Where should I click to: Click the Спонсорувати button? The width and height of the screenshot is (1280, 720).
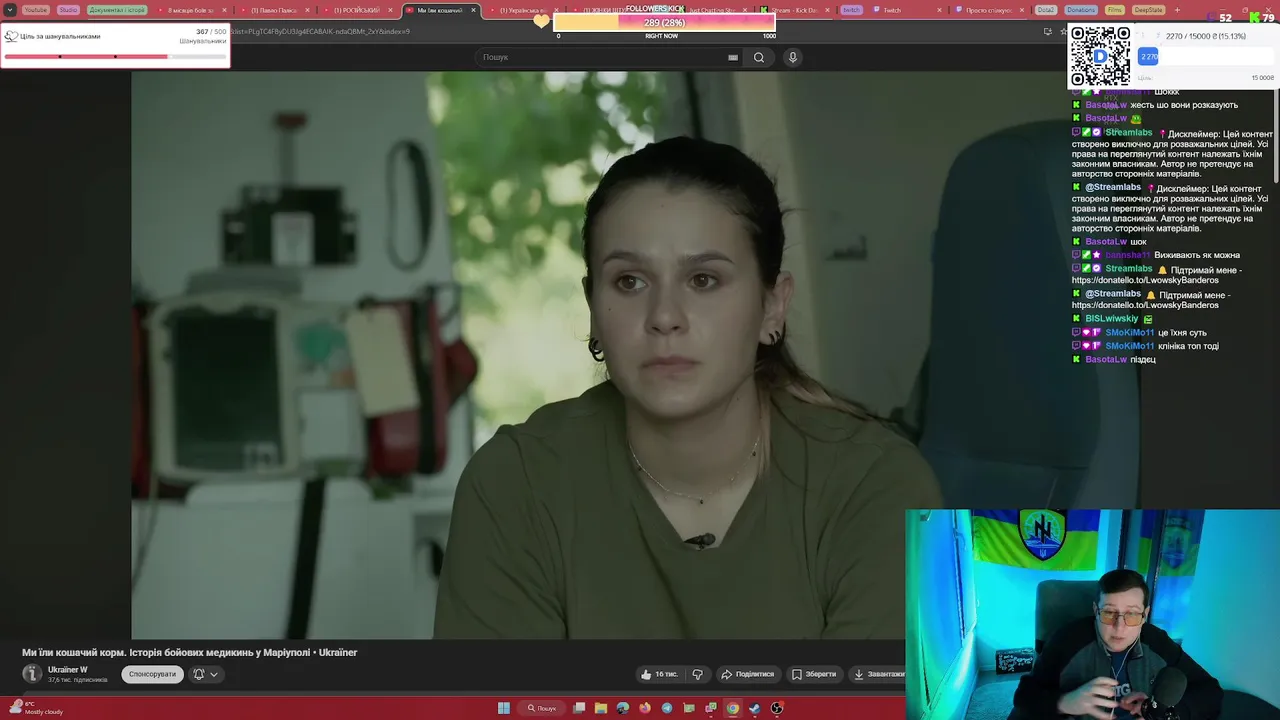(152, 674)
